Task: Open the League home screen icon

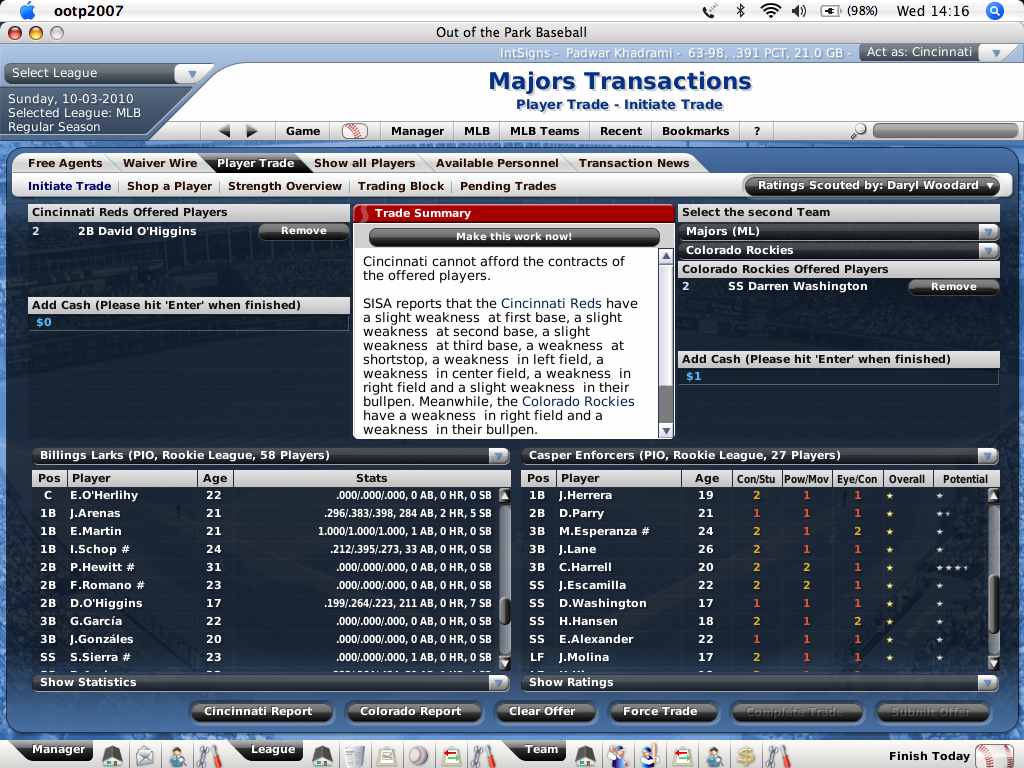Action: 322,756
